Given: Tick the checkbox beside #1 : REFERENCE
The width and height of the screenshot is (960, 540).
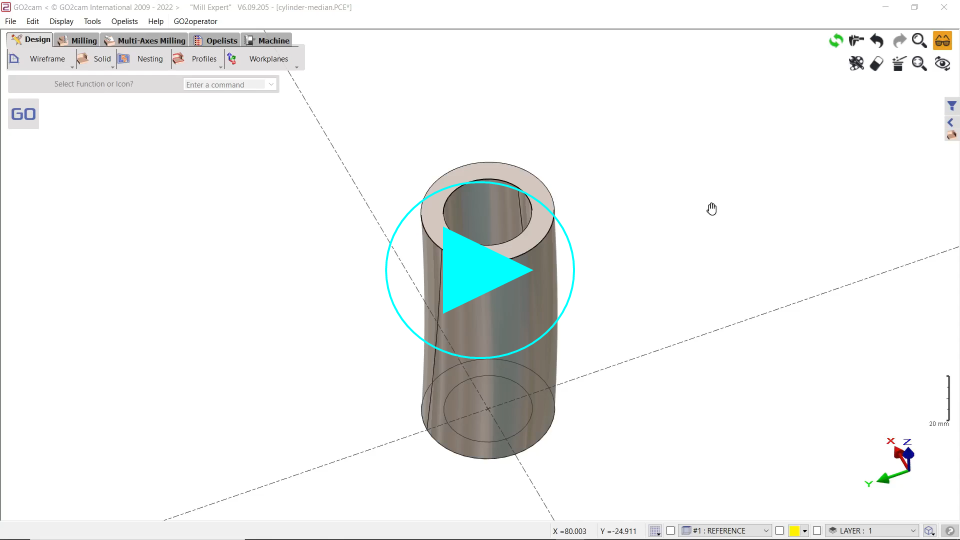Looking at the screenshot, I should pyautogui.click(x=671, y=531).
